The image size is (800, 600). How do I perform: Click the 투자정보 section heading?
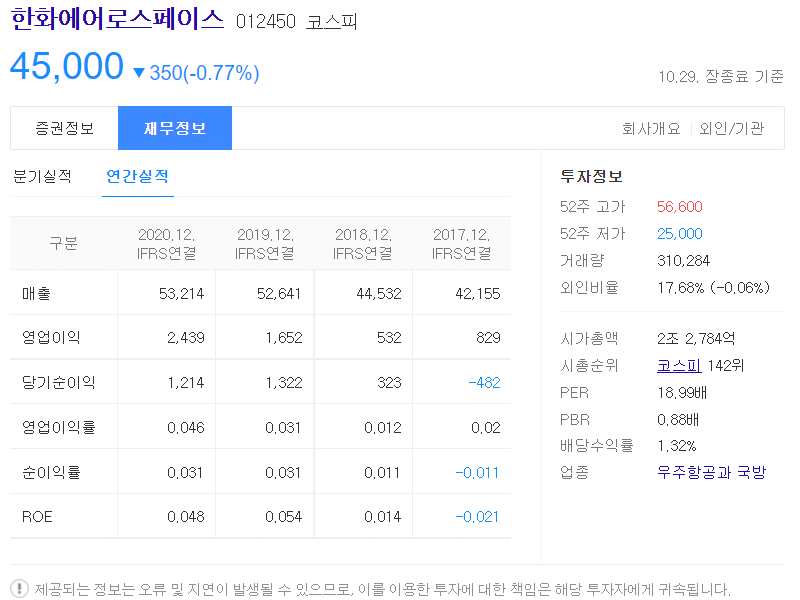click(x=591, y=177)
